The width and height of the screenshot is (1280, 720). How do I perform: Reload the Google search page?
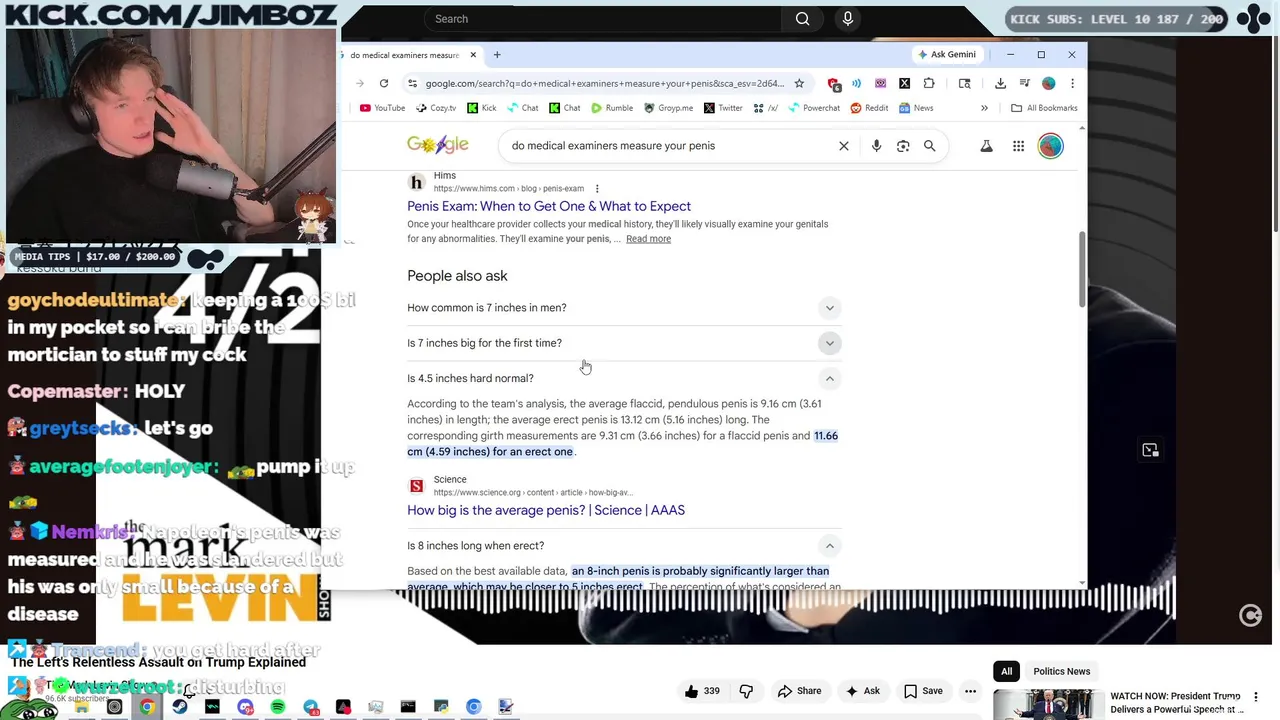(384, 83)
